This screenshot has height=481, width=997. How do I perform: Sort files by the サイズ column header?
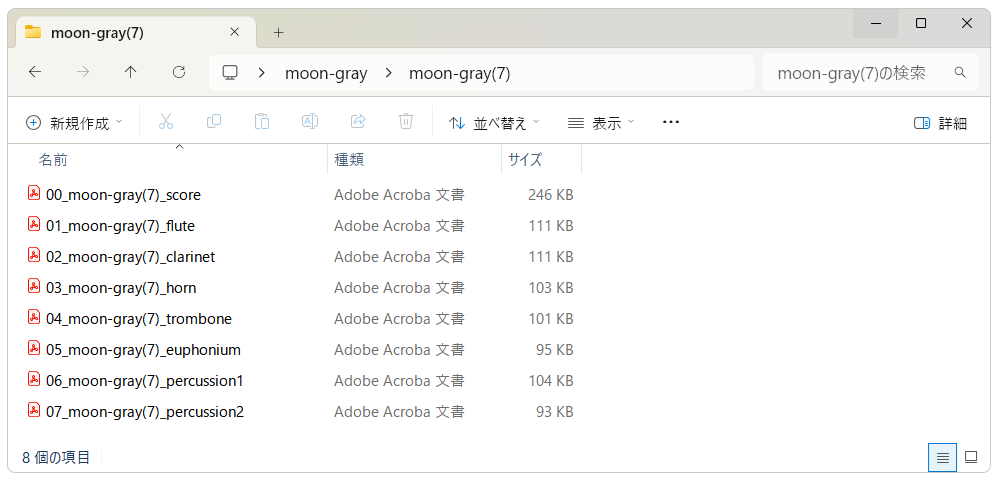[525, 159]
